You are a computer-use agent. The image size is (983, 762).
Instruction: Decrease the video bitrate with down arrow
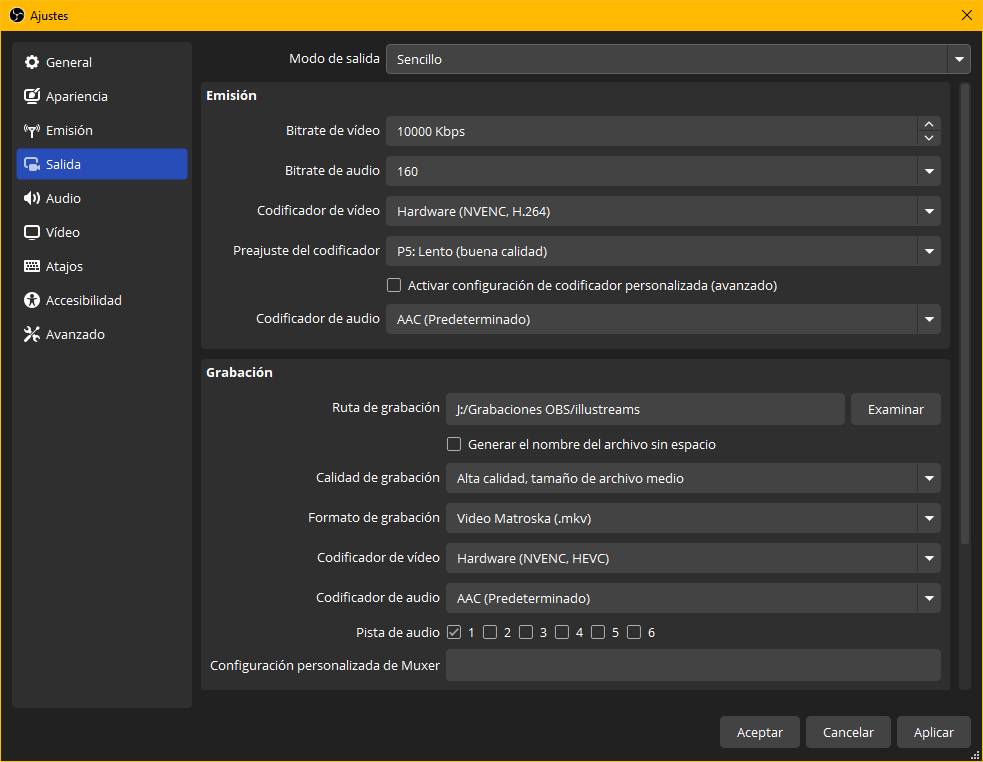[x=929, y=138]
